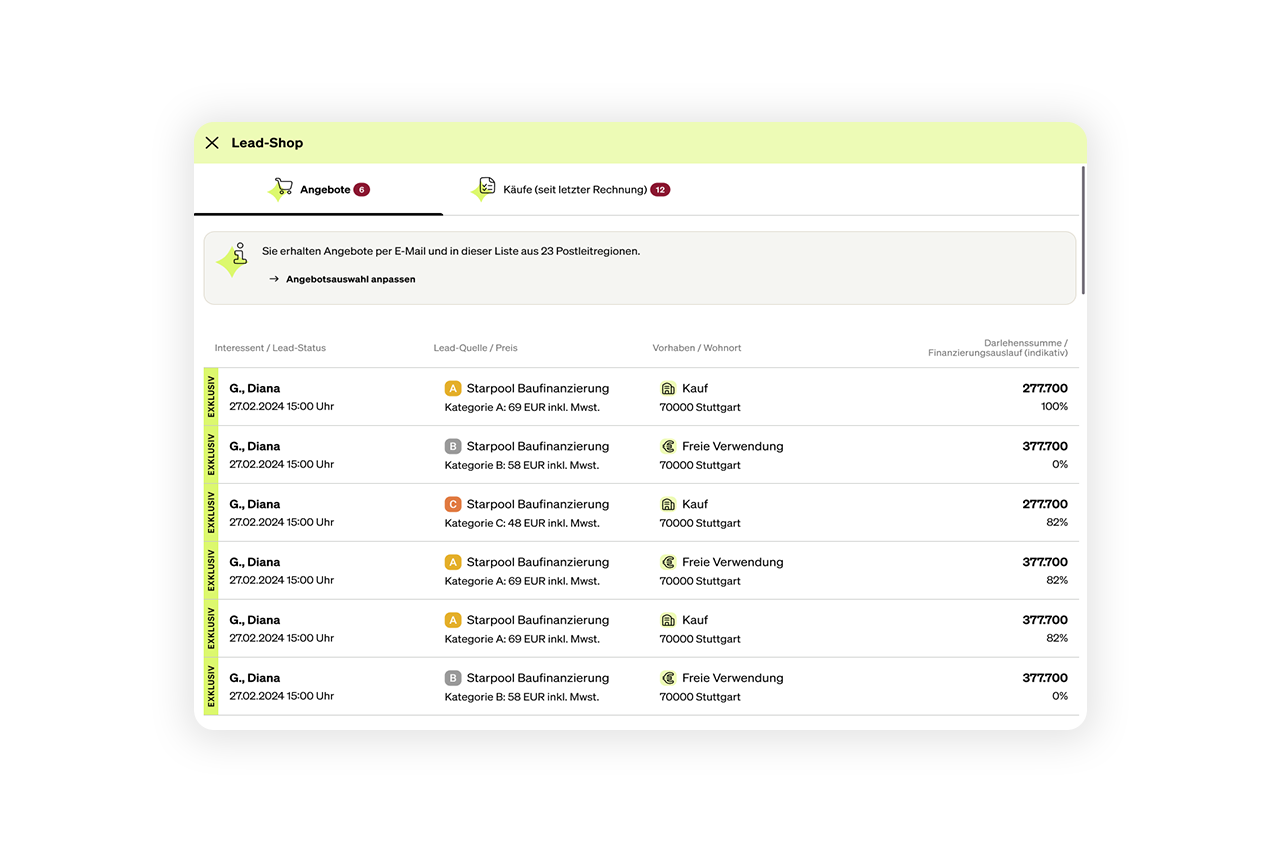Click the Angebotsauswahl anpassen link
The height and width of the screenshot is (853, 1280).
pyautogui.click(x=350, y=279)
